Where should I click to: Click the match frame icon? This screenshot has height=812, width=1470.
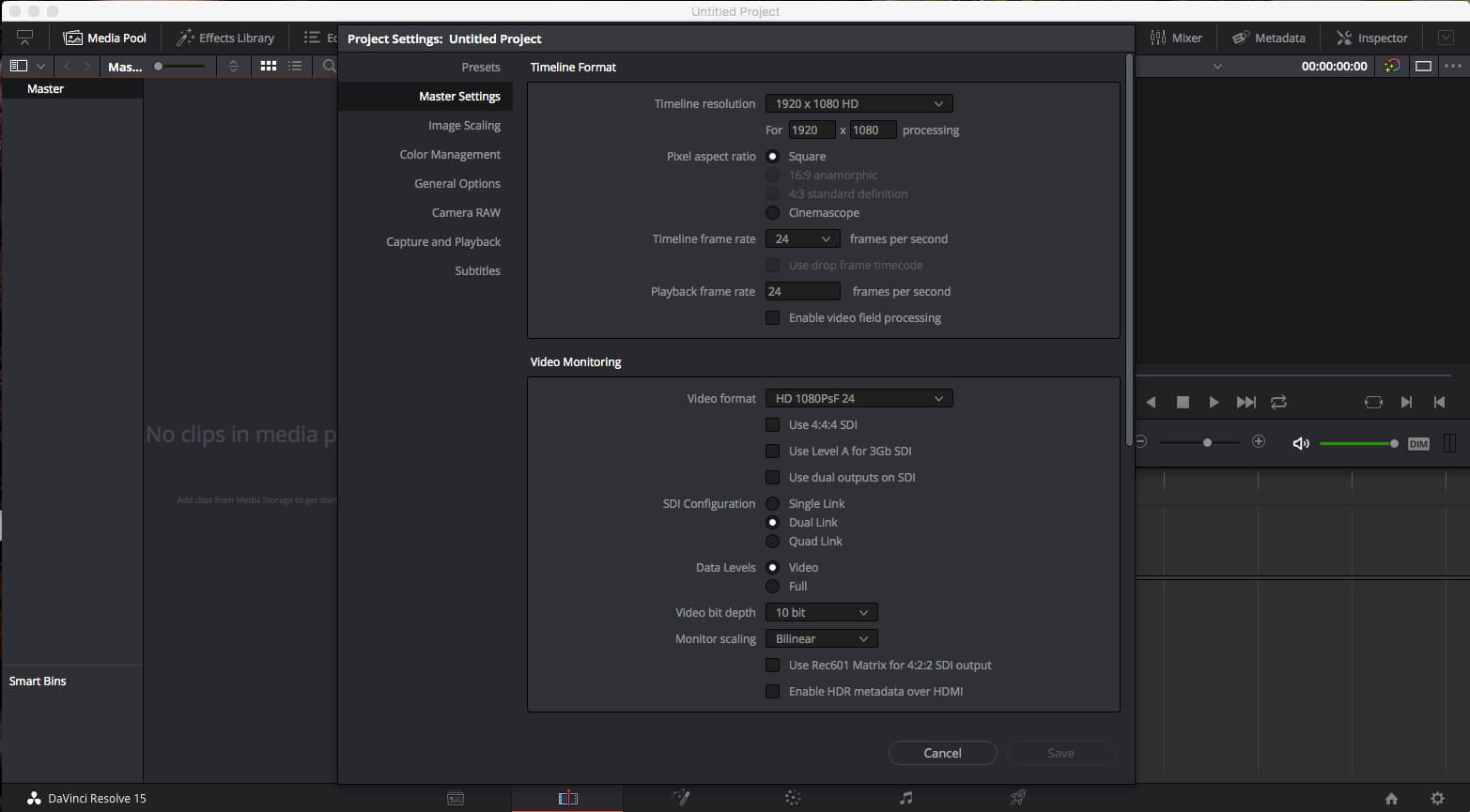1373,402
